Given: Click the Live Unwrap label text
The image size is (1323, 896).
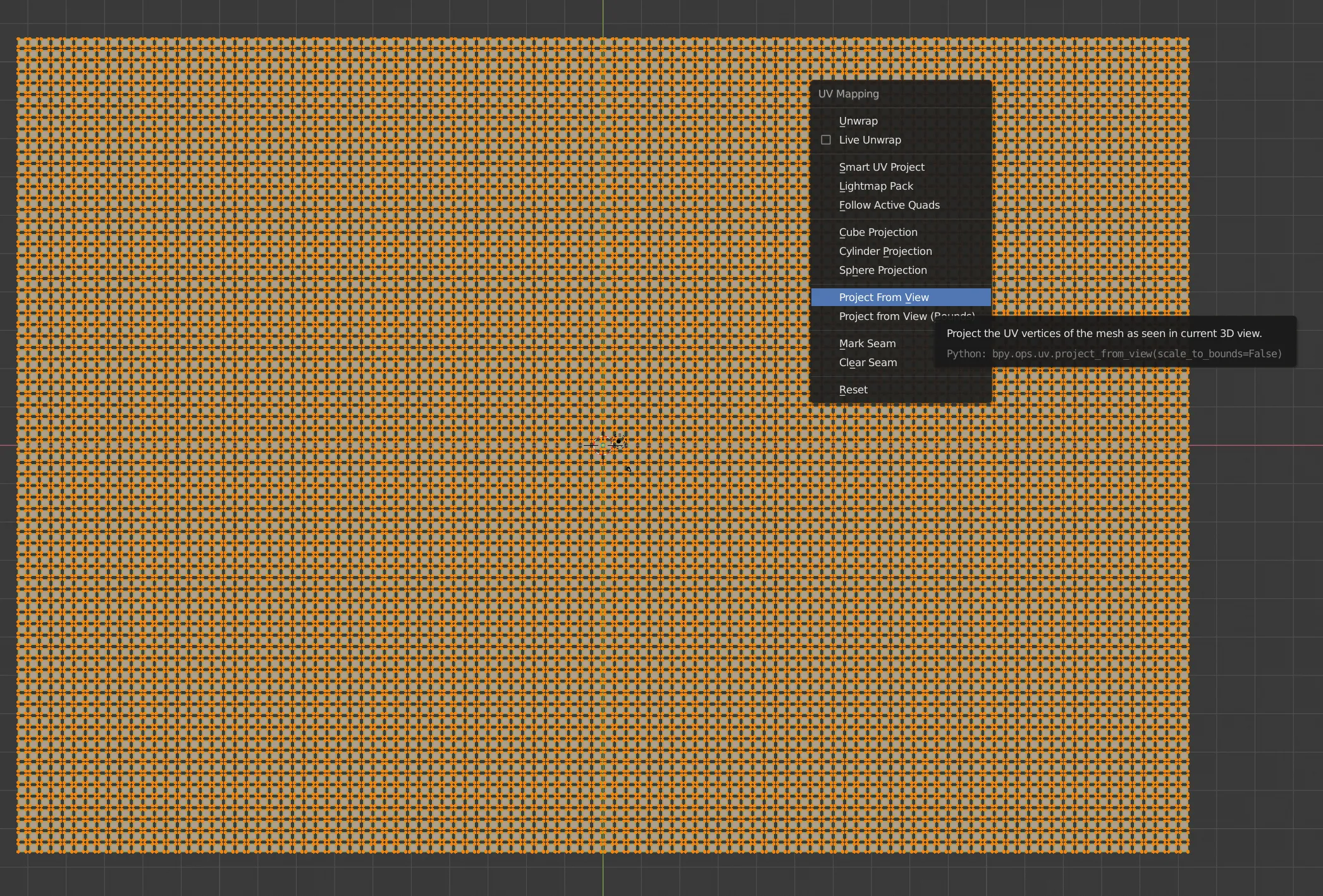Looking at the screenshot, I should (x=870, y=140).
